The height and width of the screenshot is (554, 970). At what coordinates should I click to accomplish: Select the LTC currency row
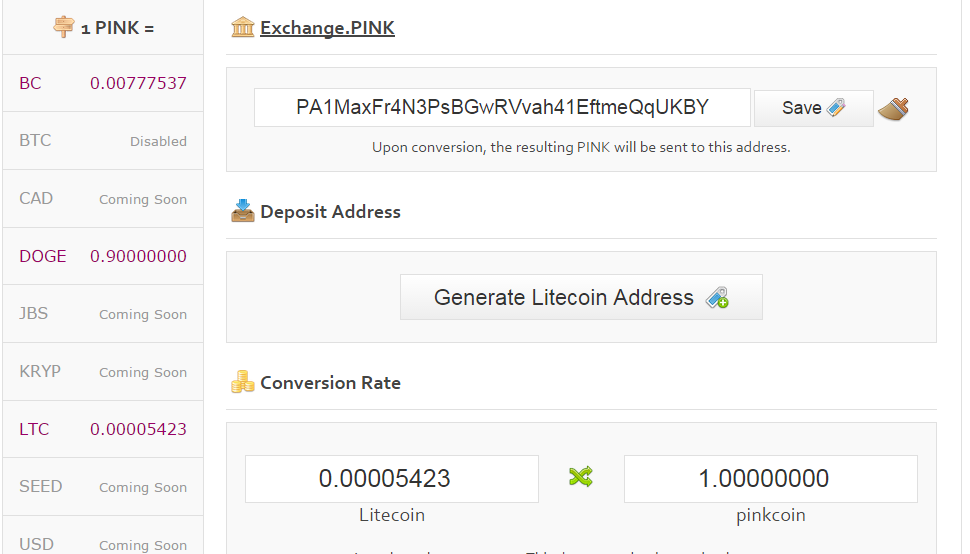tap(103, 429)
